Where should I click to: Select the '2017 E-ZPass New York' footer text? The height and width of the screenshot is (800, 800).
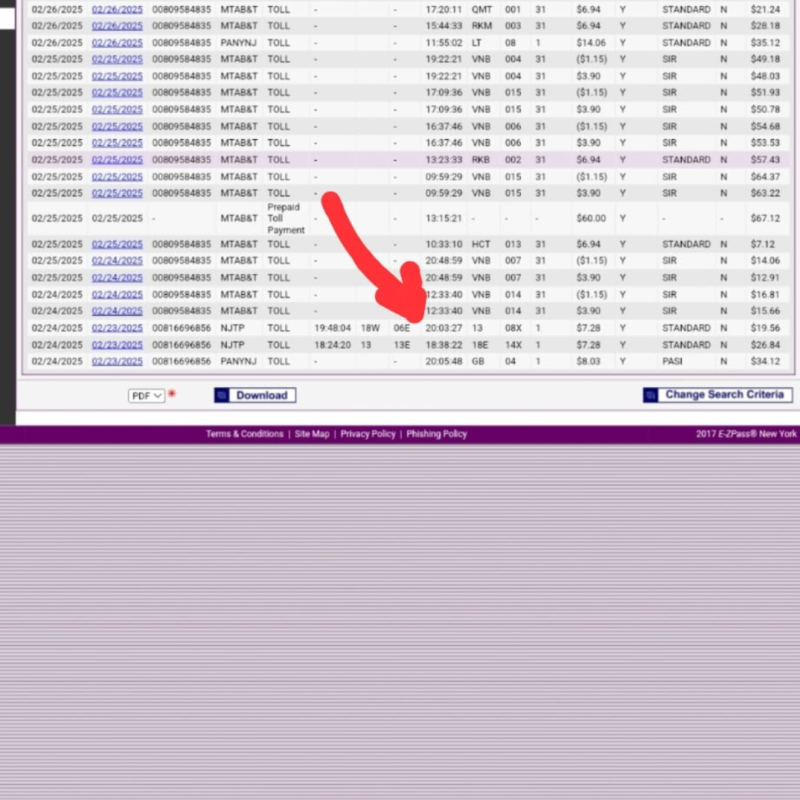(746, 434)
